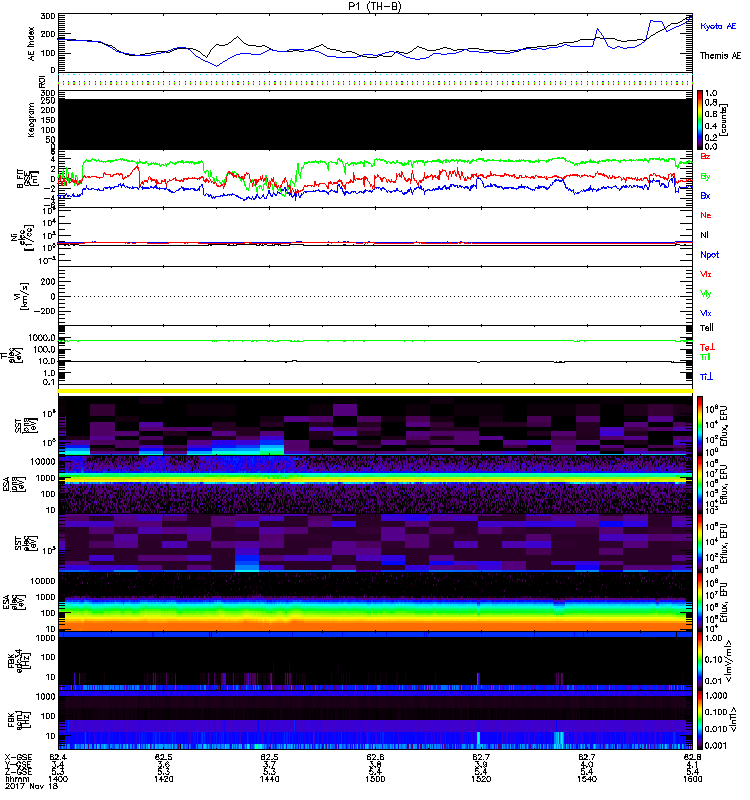Click the red 'Bz' legend entry
Screen dimensions: 750x800
click(706, 156)
